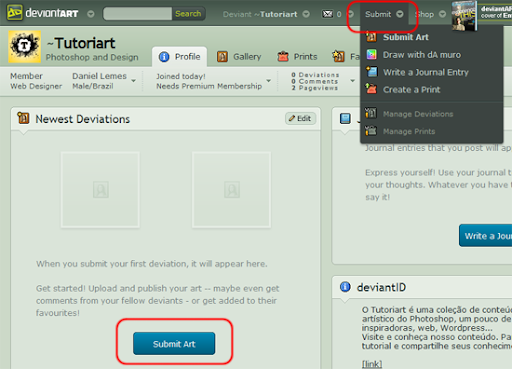Open the [link] in deviantID text
This screenshot has width=512, height=369.
click(x=372, y=364)
